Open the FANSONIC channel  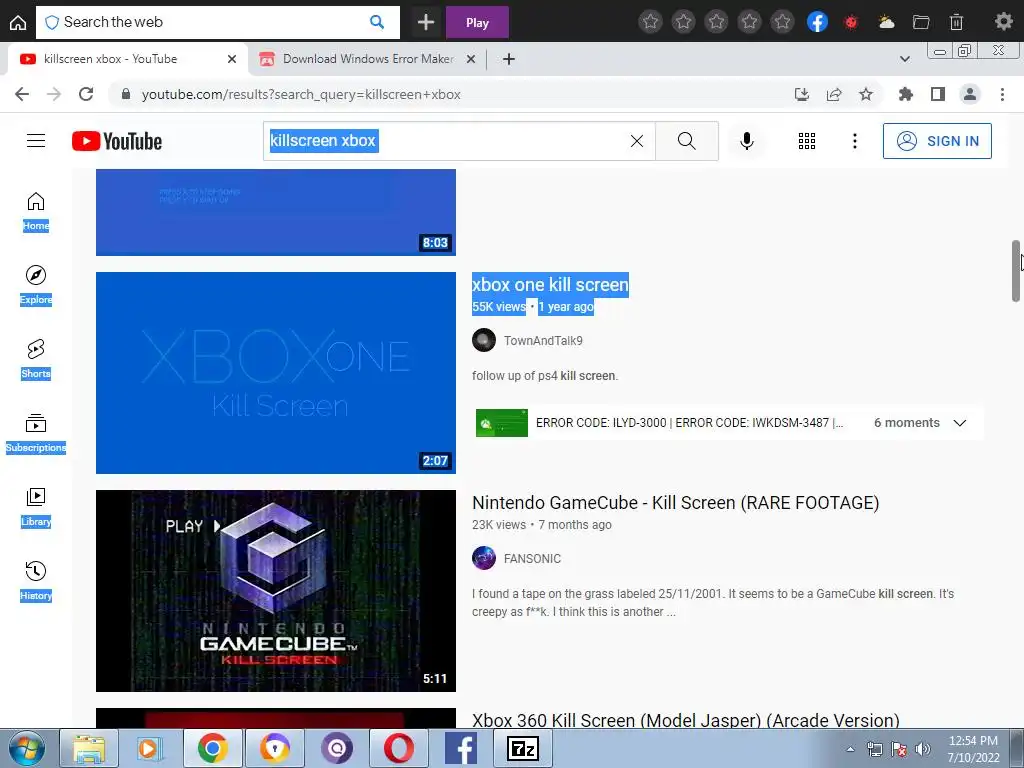click(x=532, y=558)
